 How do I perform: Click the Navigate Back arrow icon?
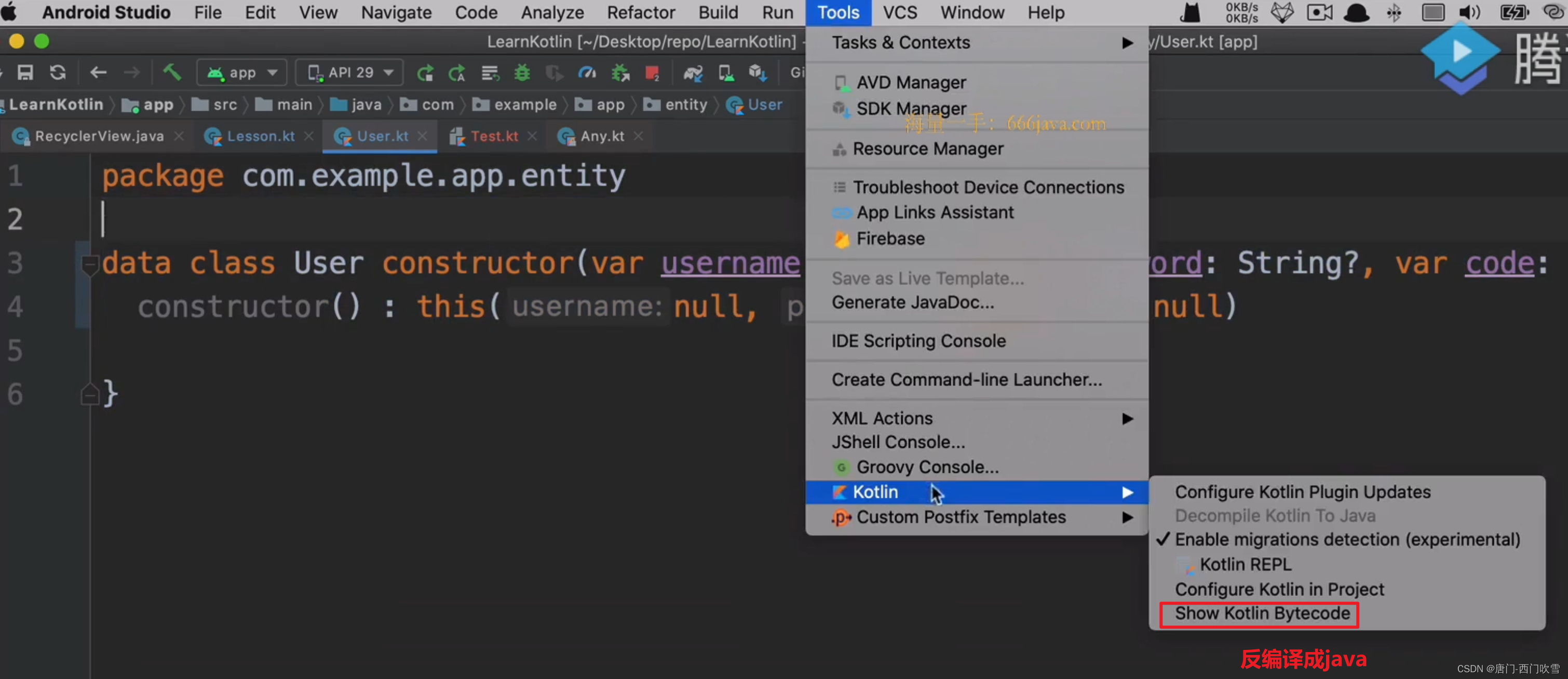pos(98,72)
